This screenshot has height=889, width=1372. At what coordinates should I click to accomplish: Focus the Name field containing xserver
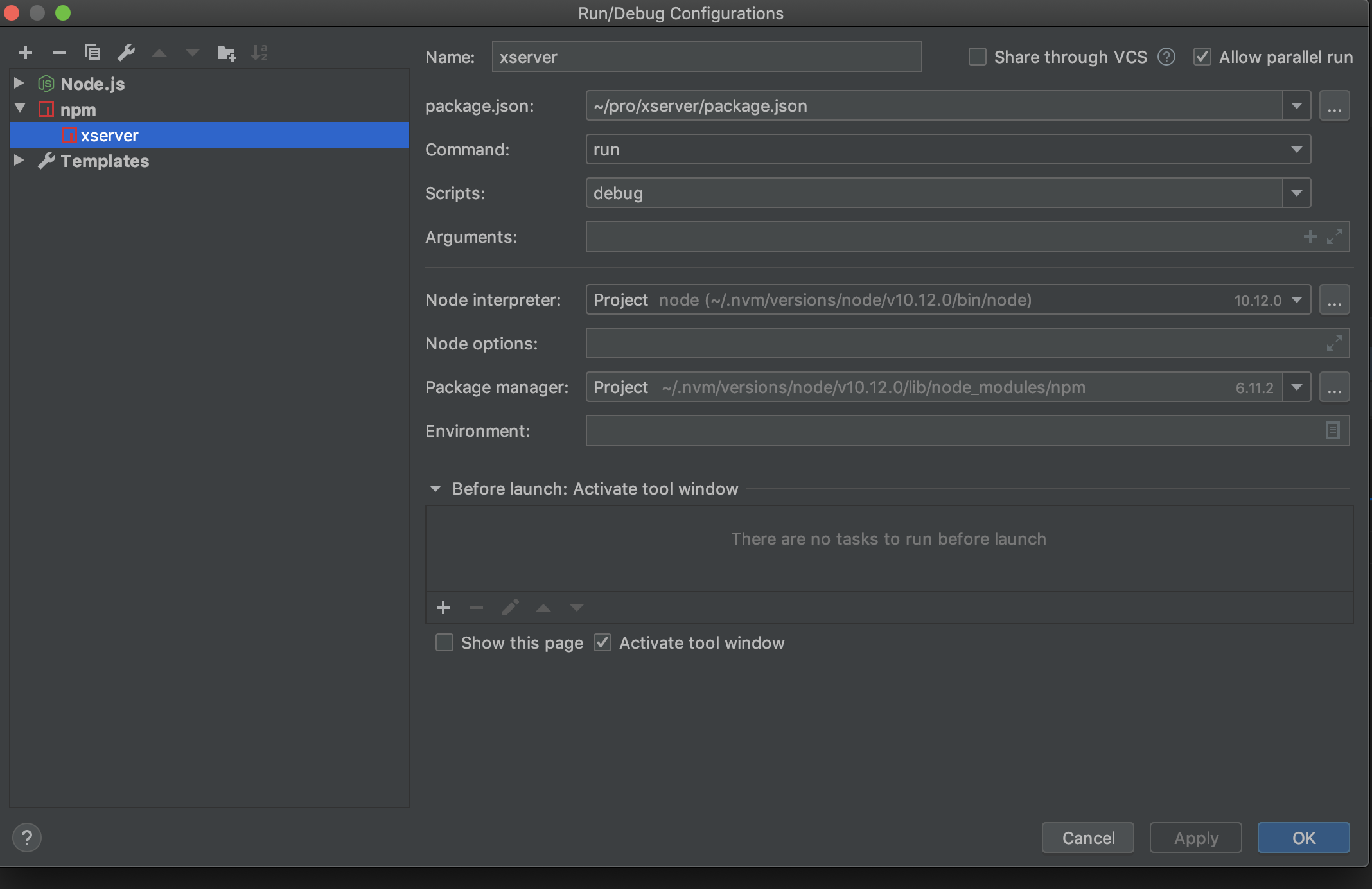pyautogui.click(x=707, y=57)
